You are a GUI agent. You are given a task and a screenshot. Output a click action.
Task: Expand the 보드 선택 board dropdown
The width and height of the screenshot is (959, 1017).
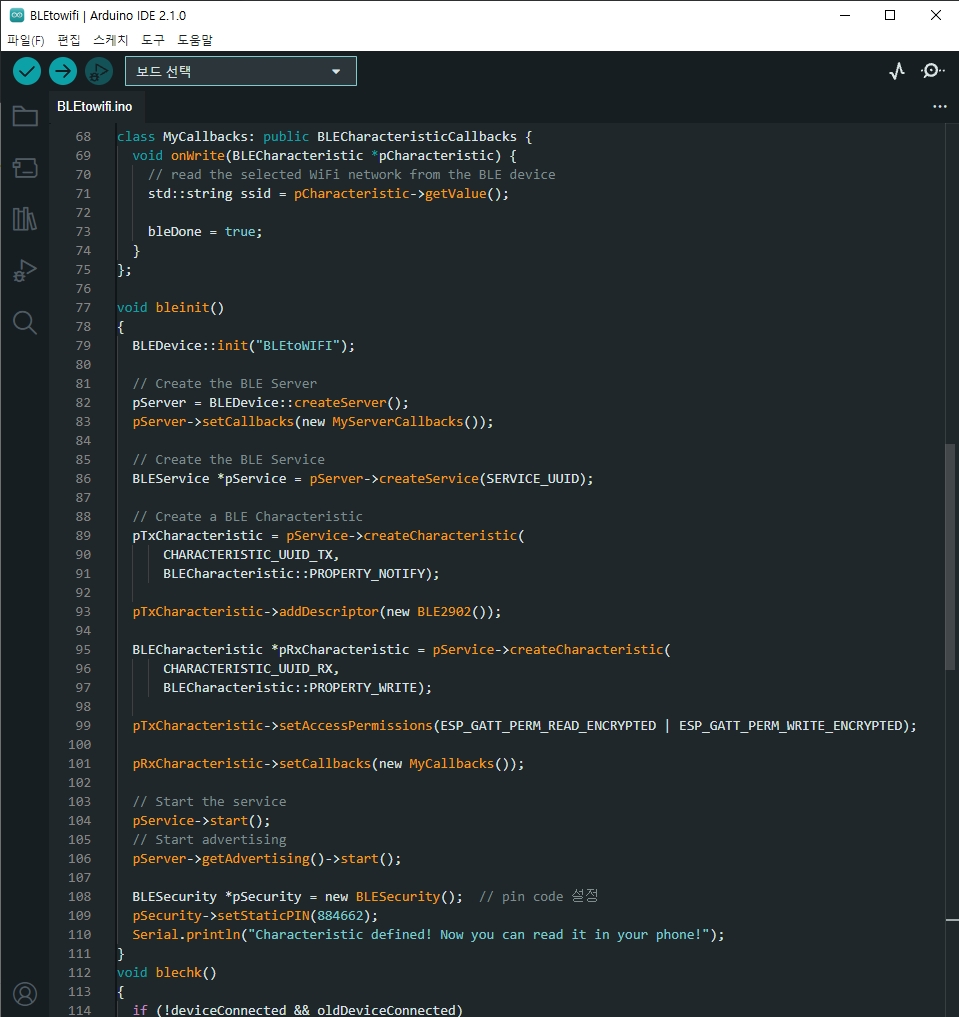240,71
